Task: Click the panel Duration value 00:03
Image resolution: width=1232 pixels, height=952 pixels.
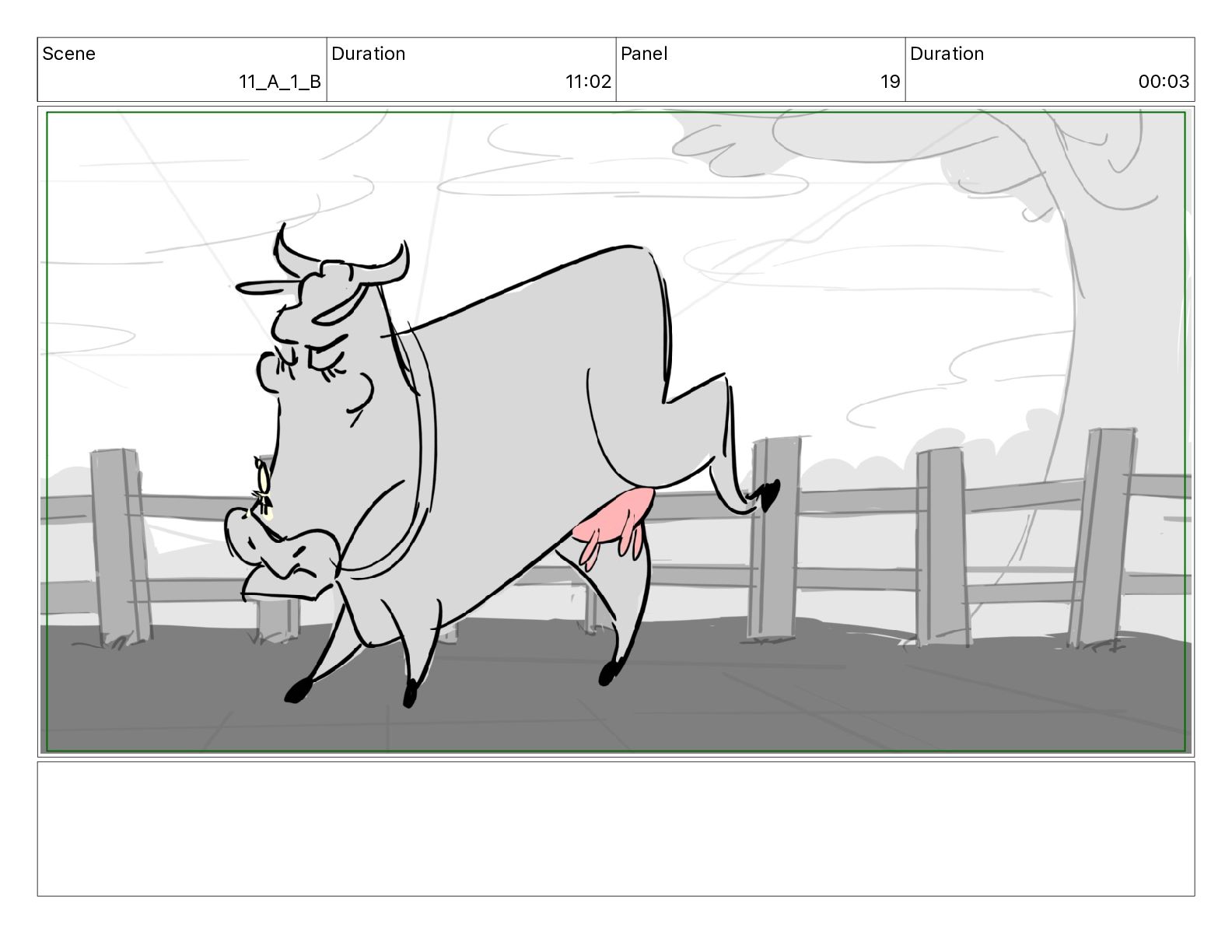Action: tap(1164, 82)
